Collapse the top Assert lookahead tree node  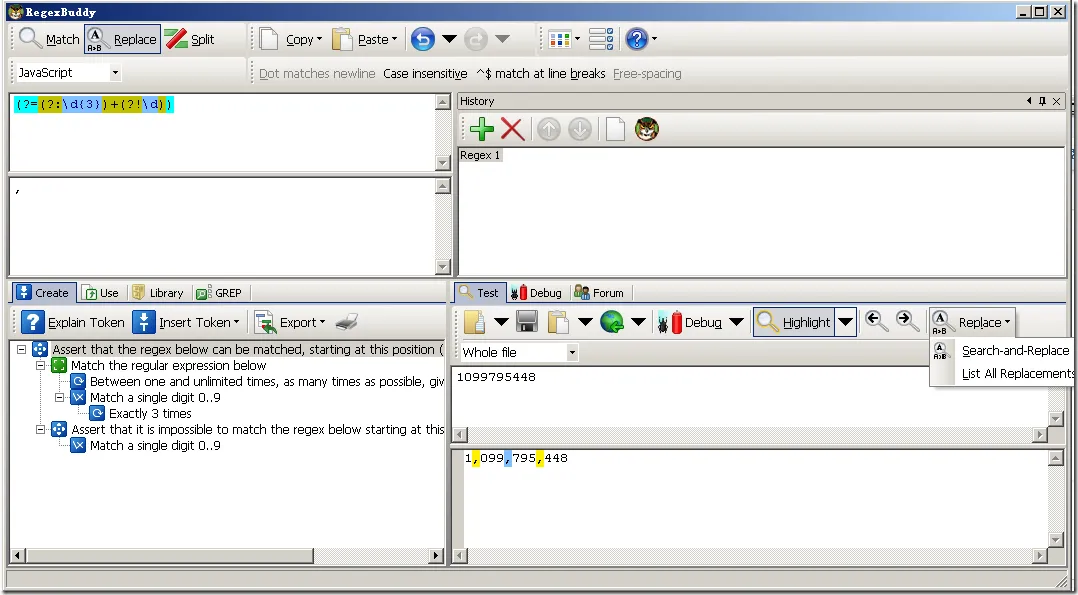coord(21,349)
